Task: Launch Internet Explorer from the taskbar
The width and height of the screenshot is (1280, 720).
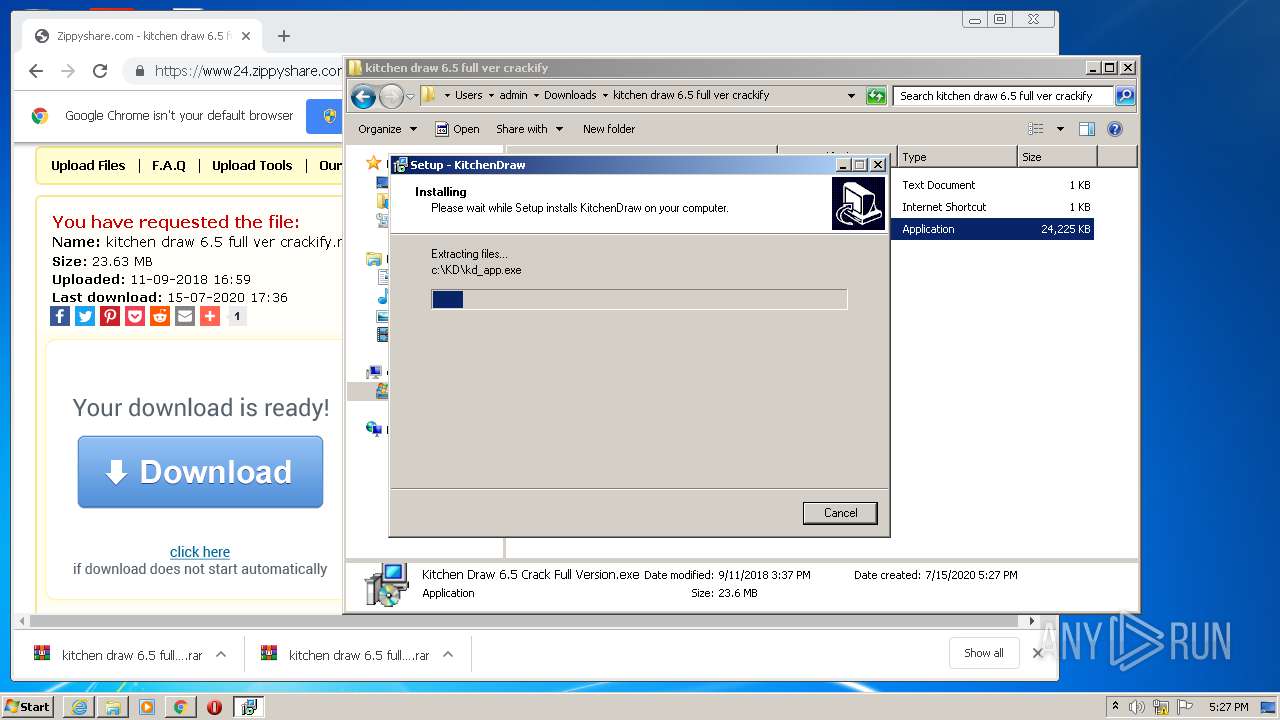Action: coord(79,707)
